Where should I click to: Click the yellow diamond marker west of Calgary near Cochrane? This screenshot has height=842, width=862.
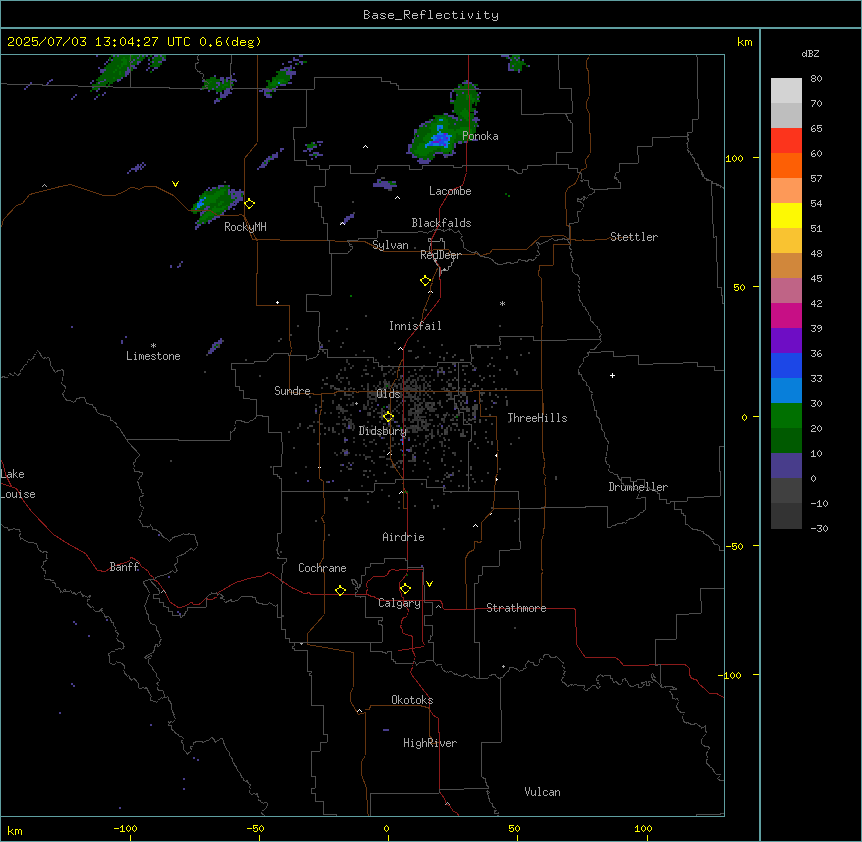pos(340,590)
